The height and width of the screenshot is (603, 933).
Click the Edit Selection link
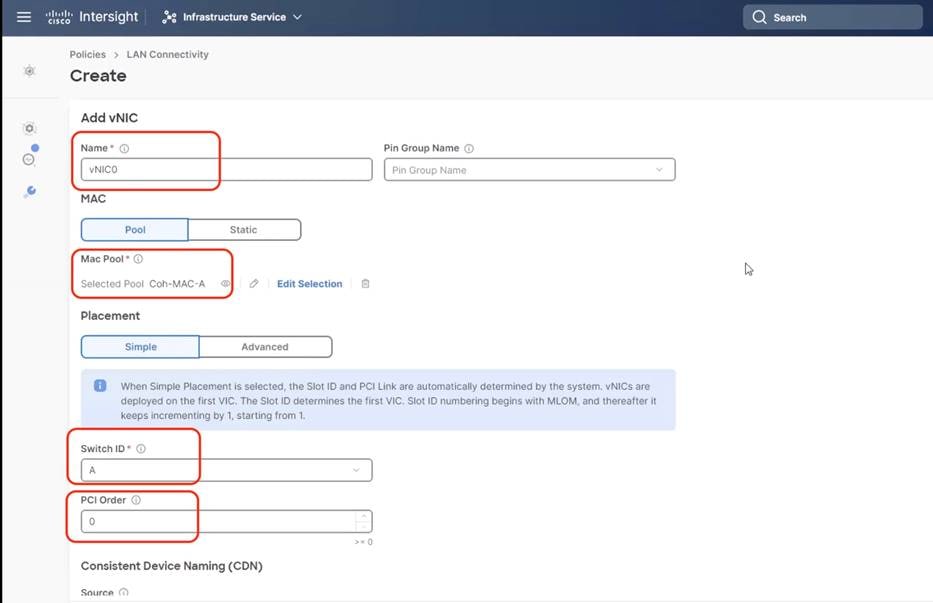tap(309, 283)
